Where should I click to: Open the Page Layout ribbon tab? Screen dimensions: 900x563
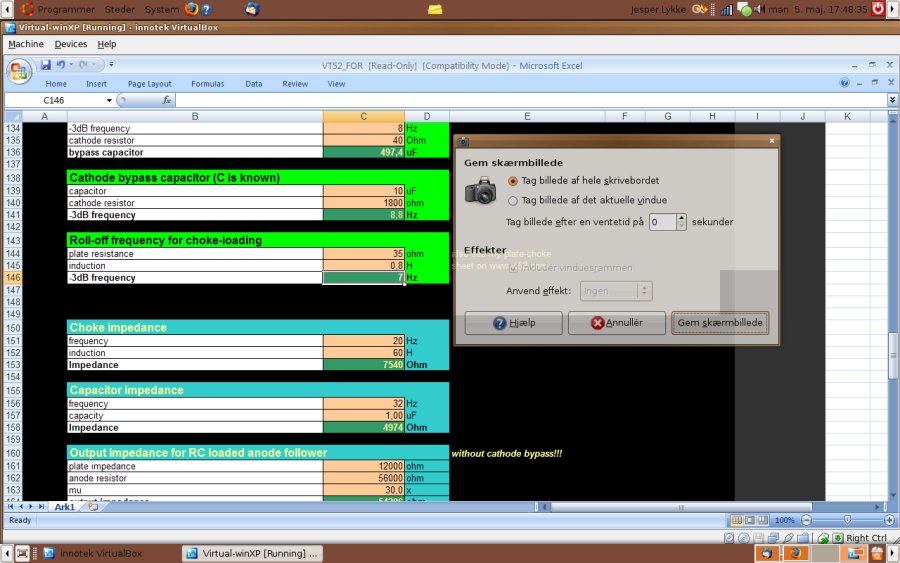149,84
